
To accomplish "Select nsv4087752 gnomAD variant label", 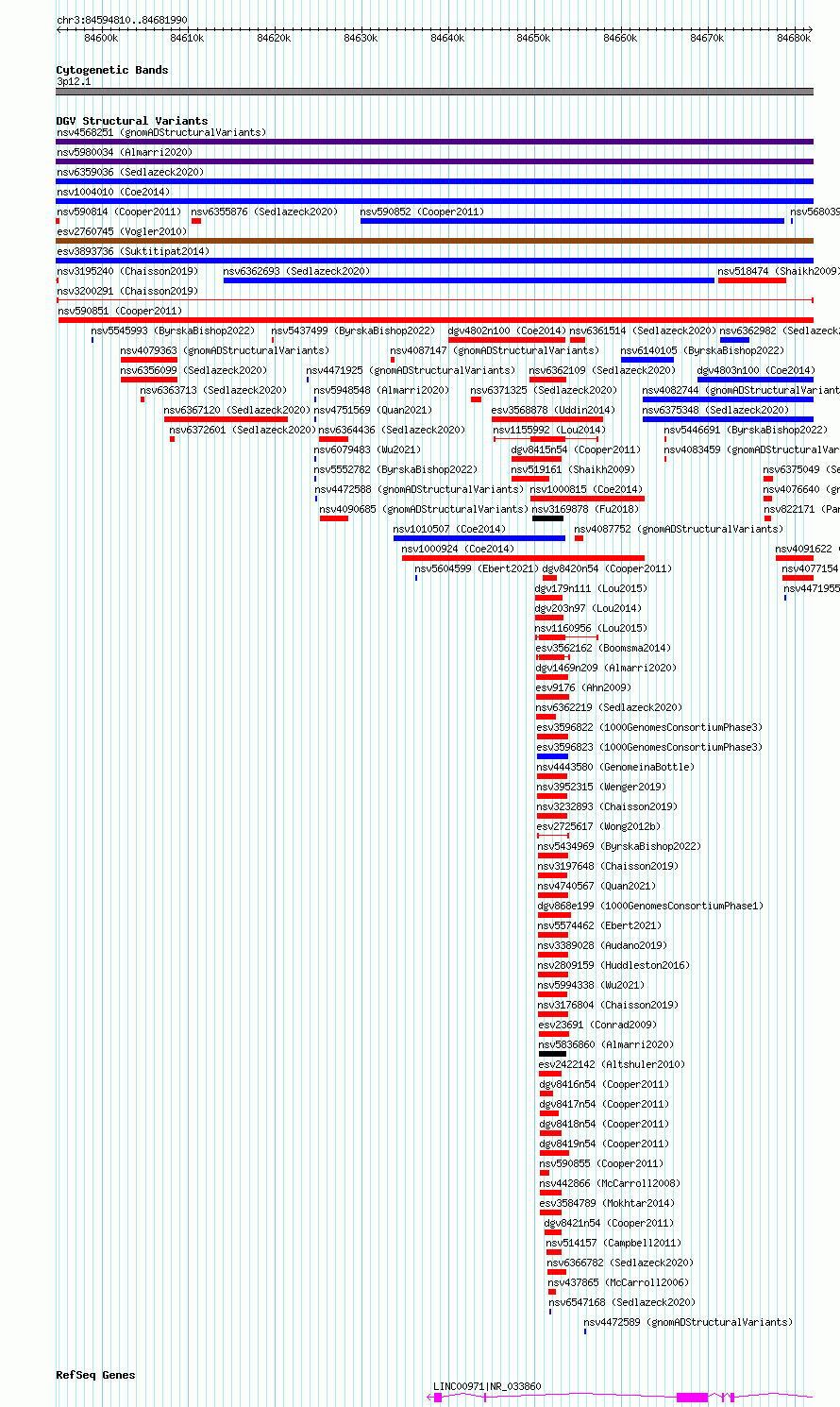I will (680, 529).
